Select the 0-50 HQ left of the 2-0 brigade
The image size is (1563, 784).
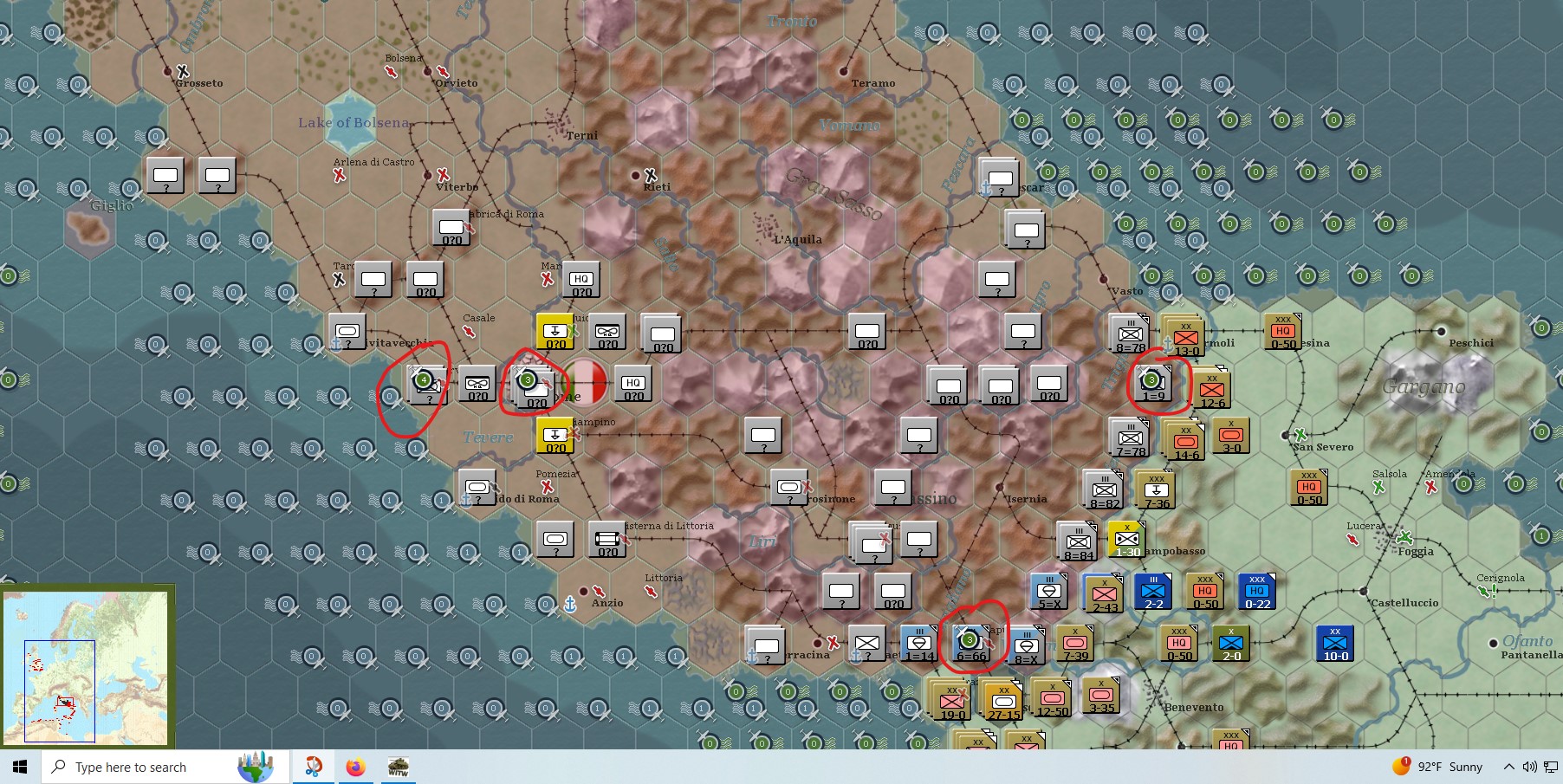[1179, 643]
